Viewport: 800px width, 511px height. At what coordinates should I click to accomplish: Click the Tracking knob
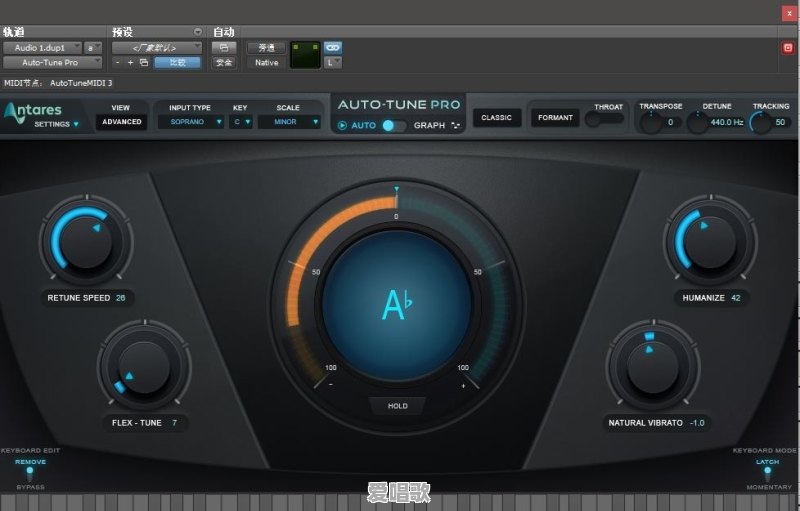[x=760, y=123]
